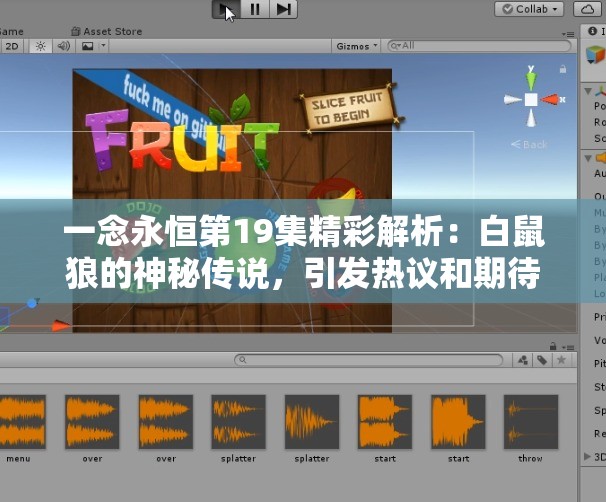606x502 pixels.
Task: Click the gizmo center cube
Action: (531, 100)
